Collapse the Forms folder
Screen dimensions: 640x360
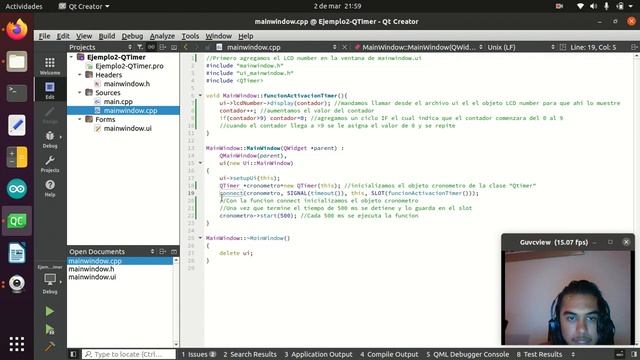80,119
